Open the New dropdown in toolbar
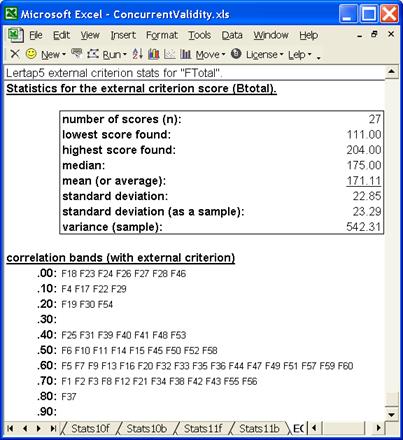This screenshot has height=440, width=403. pyautogui.click(x=53, y=54)
